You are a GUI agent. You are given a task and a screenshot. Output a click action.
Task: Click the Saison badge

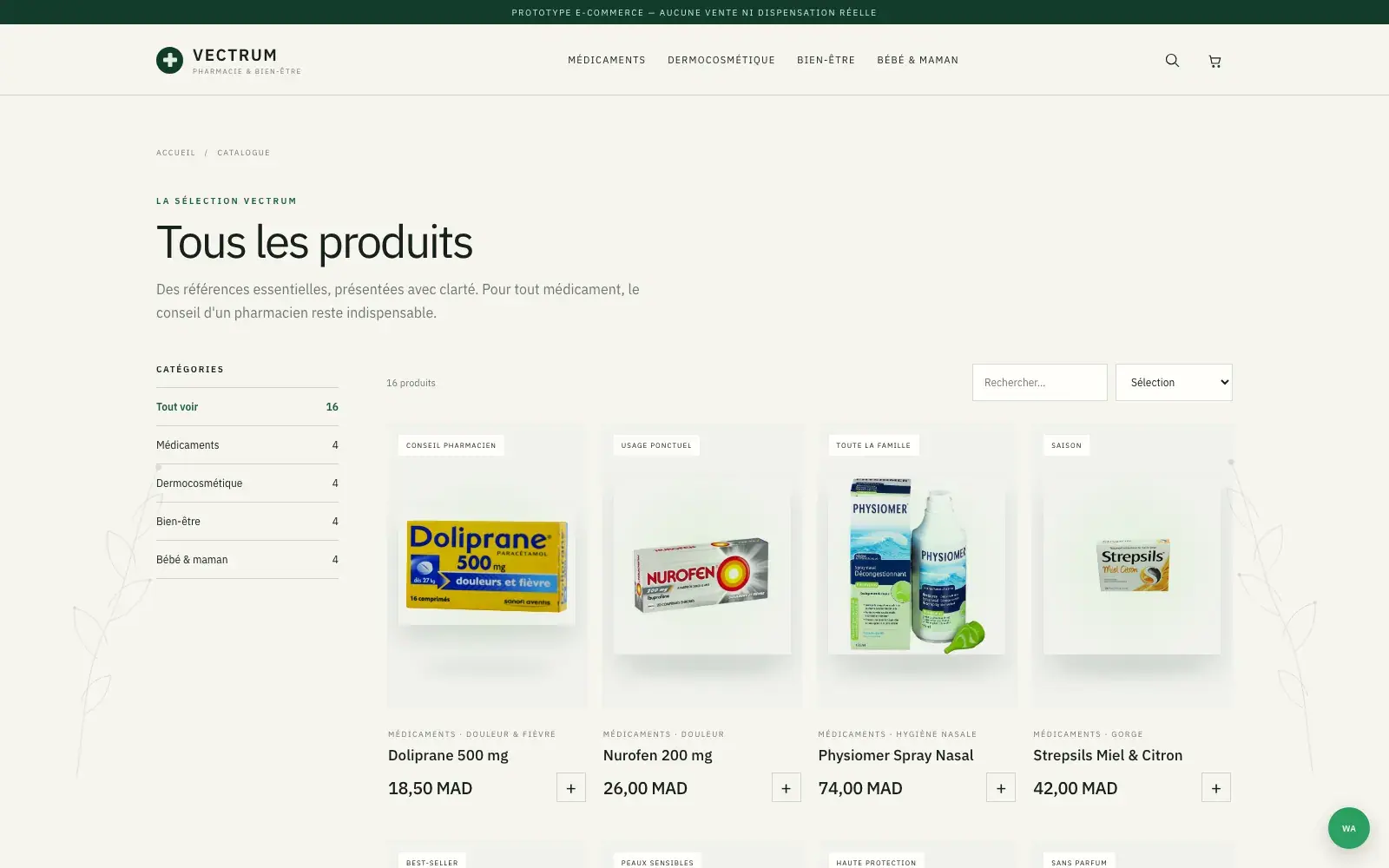pyautogui.click(x=1066, y=445)
